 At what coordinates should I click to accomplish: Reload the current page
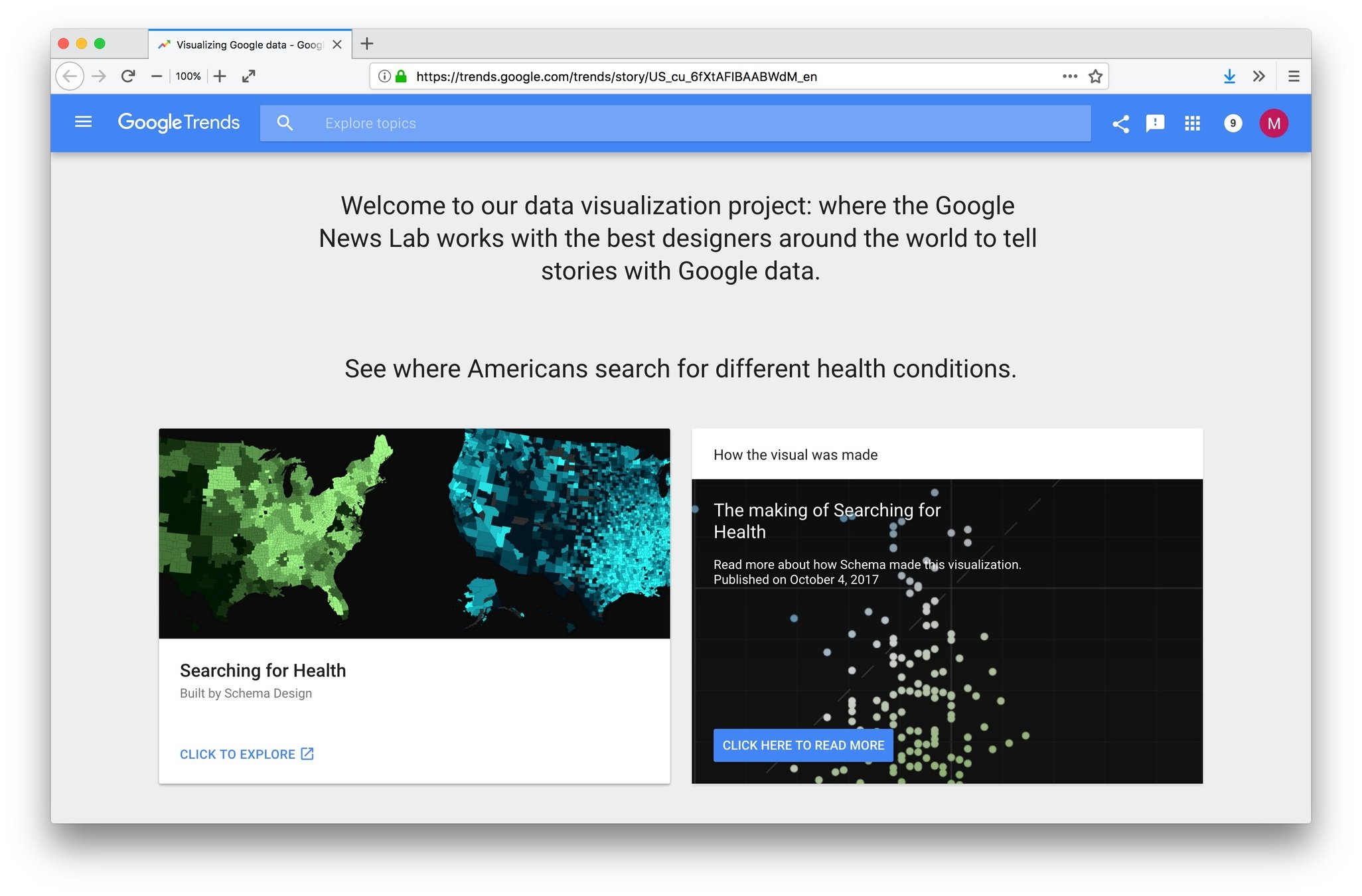(128, 76)
